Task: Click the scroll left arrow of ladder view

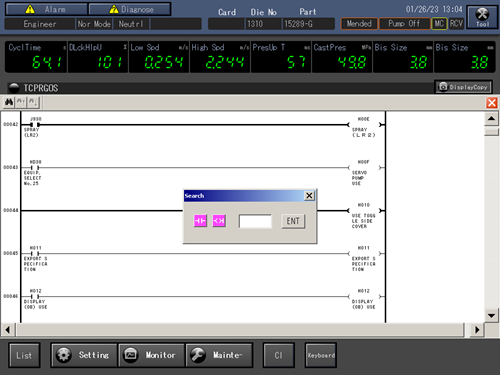Action: (8, 330)
